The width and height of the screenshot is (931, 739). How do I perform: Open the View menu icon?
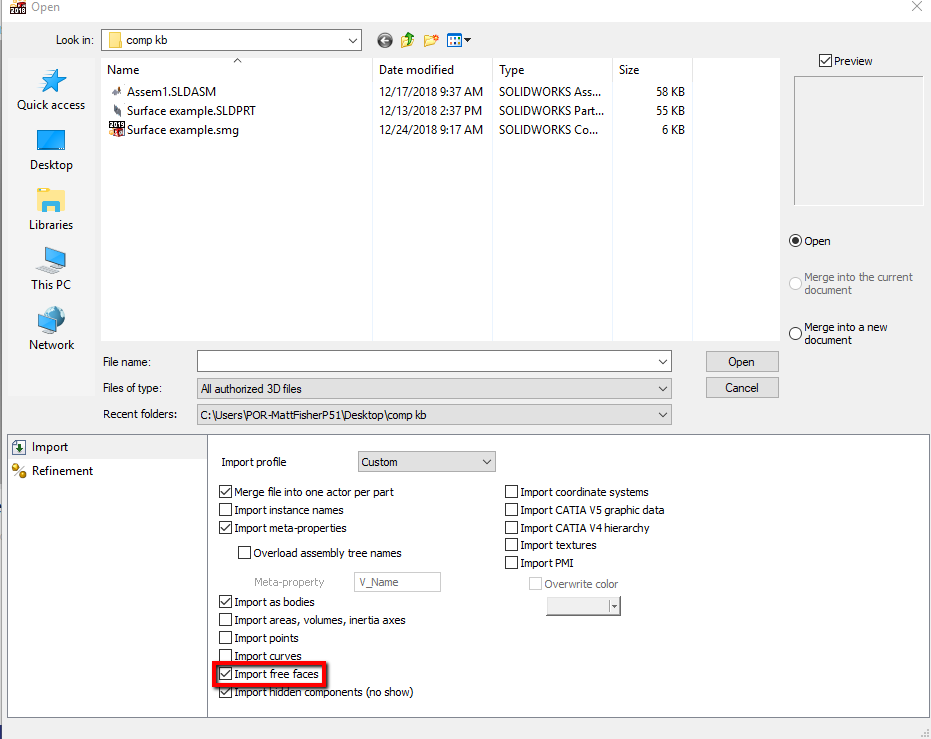(454, 40)
